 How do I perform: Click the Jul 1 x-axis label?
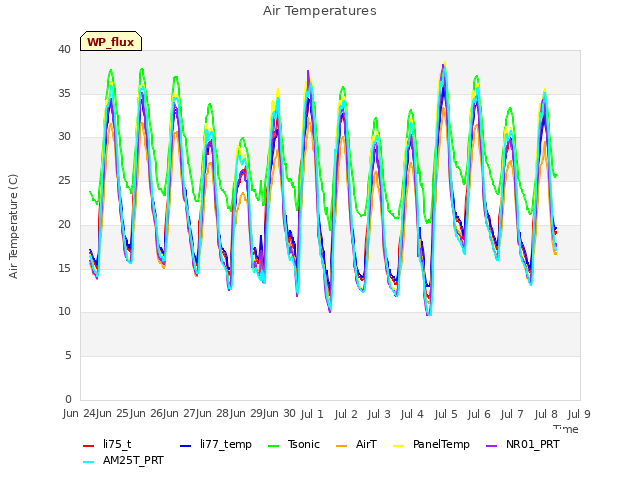coord(312,414)
